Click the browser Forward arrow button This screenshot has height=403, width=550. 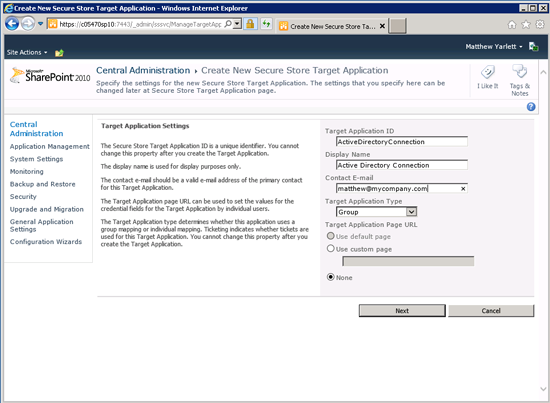coord(28,24)
